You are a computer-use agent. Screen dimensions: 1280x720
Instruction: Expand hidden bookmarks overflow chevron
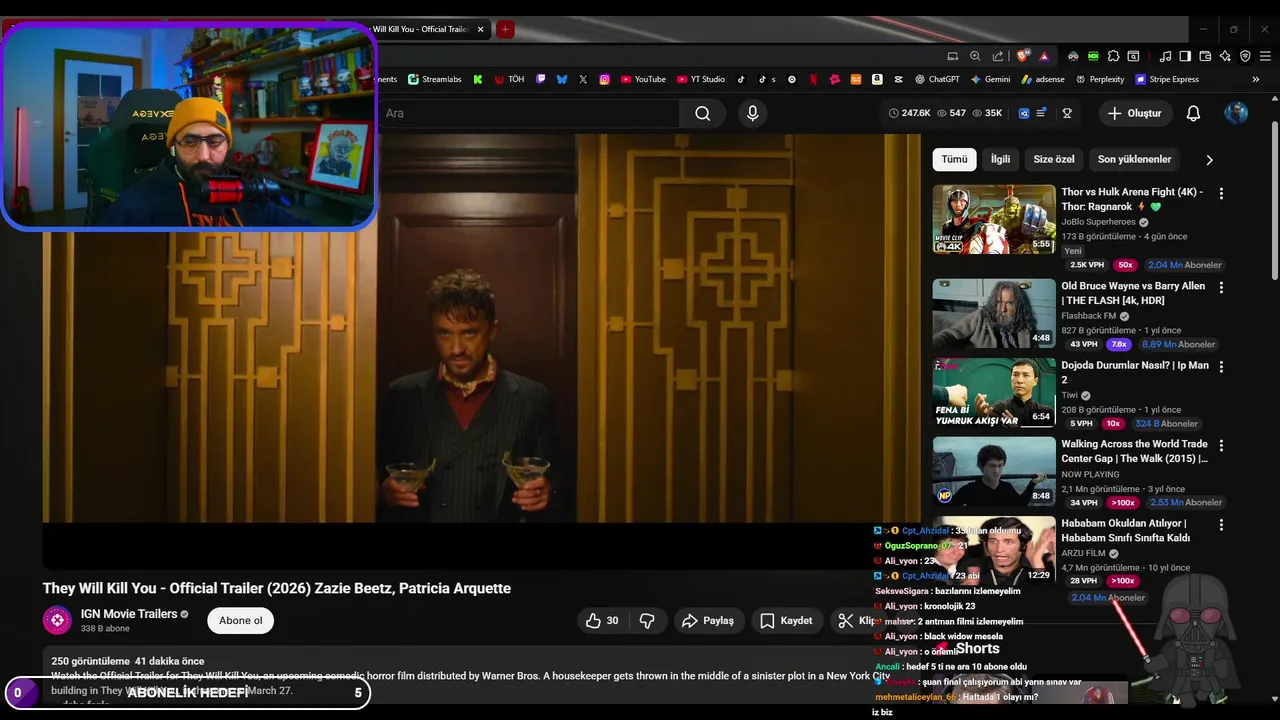(x=1256, y=79)
